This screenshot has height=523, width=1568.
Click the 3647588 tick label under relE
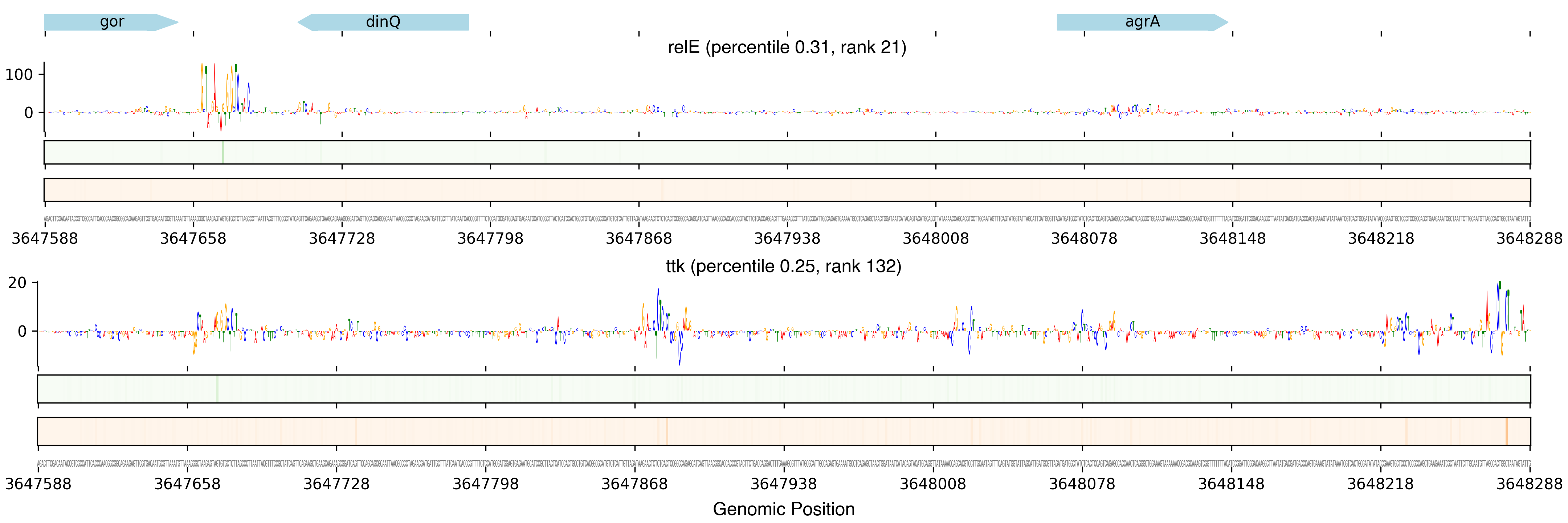pos(44,238)
